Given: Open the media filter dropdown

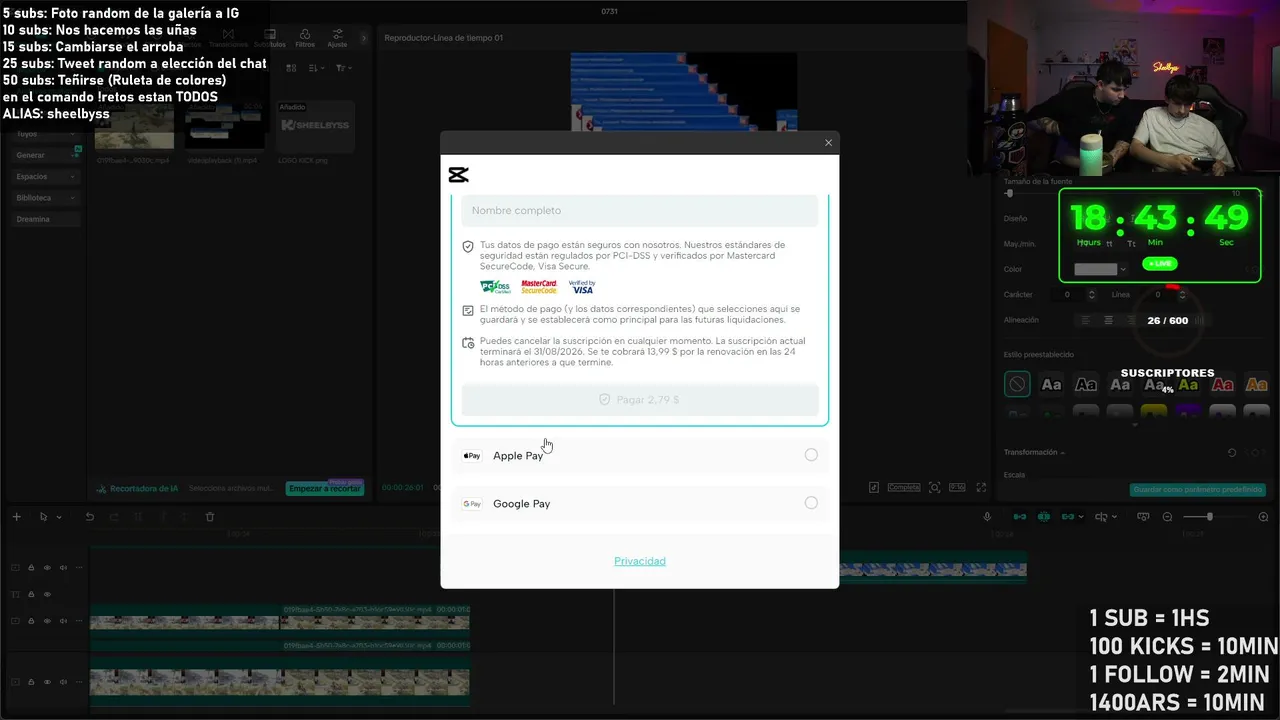Looking at the screenshot, I should (x=343, y=68).
